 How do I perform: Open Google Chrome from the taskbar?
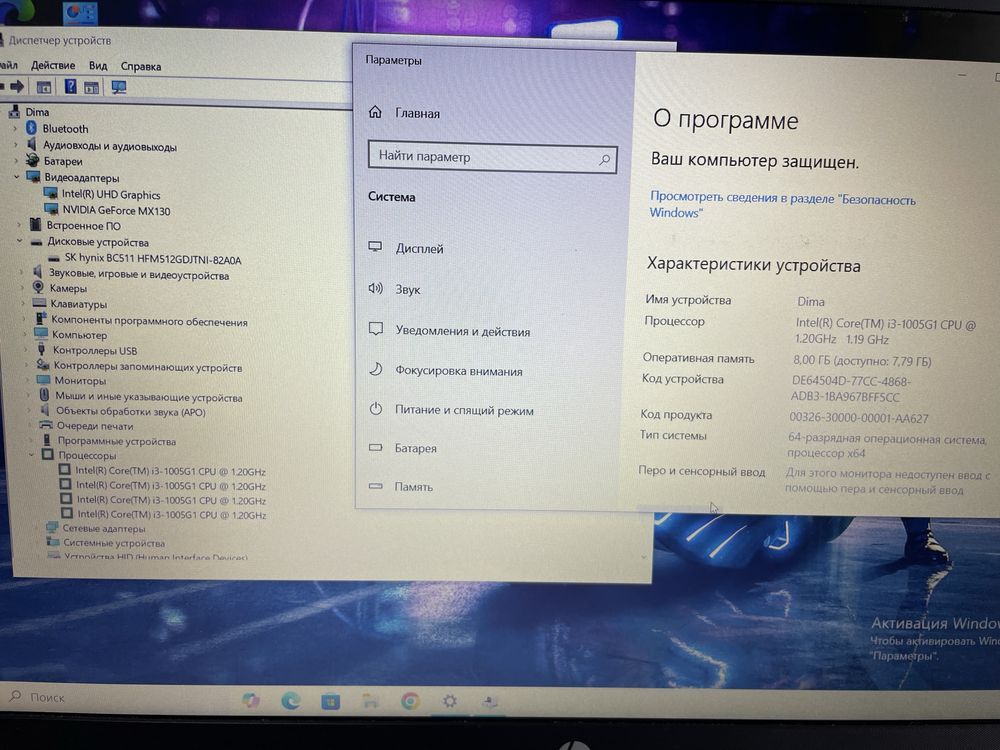pyautogui.click(x=410, y=702)
